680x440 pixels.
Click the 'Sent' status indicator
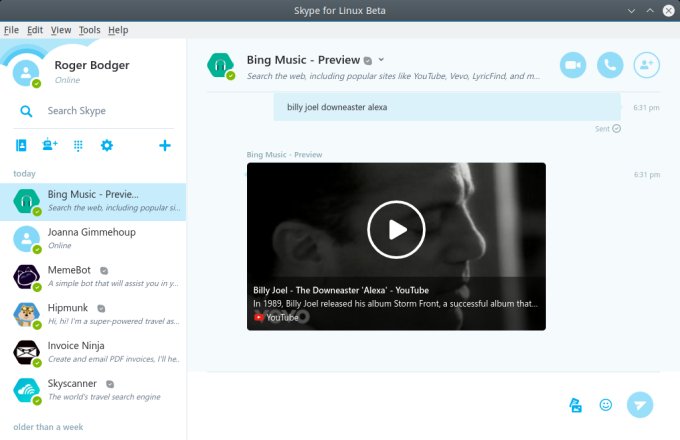608,128
